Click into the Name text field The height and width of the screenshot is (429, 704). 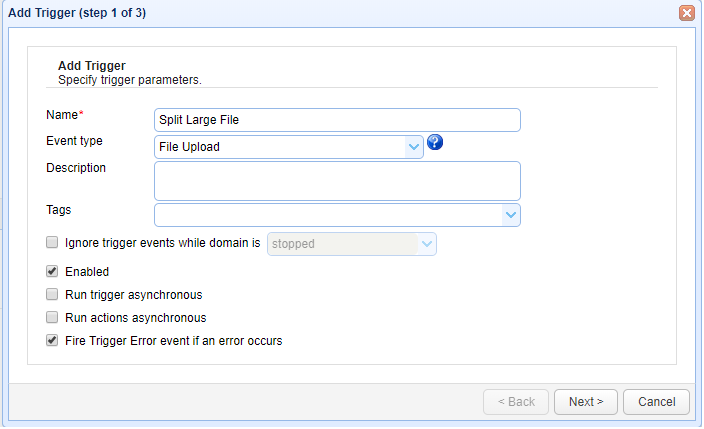coord(337,120)
